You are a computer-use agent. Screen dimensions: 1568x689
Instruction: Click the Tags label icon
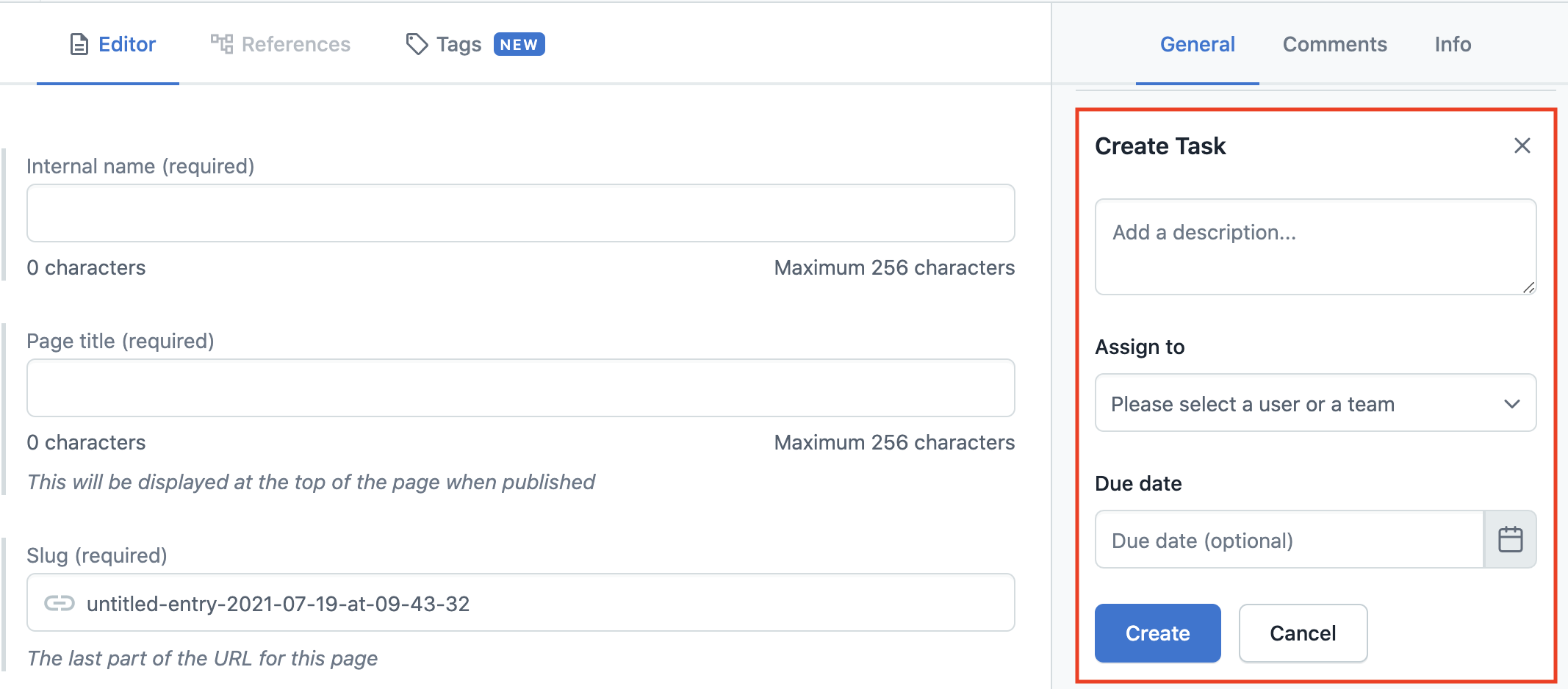(x=417, y=44)
